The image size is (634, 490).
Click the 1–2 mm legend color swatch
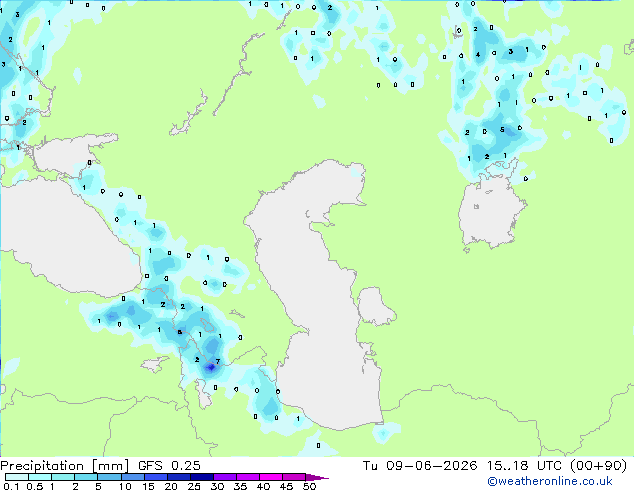coord(63,477)
